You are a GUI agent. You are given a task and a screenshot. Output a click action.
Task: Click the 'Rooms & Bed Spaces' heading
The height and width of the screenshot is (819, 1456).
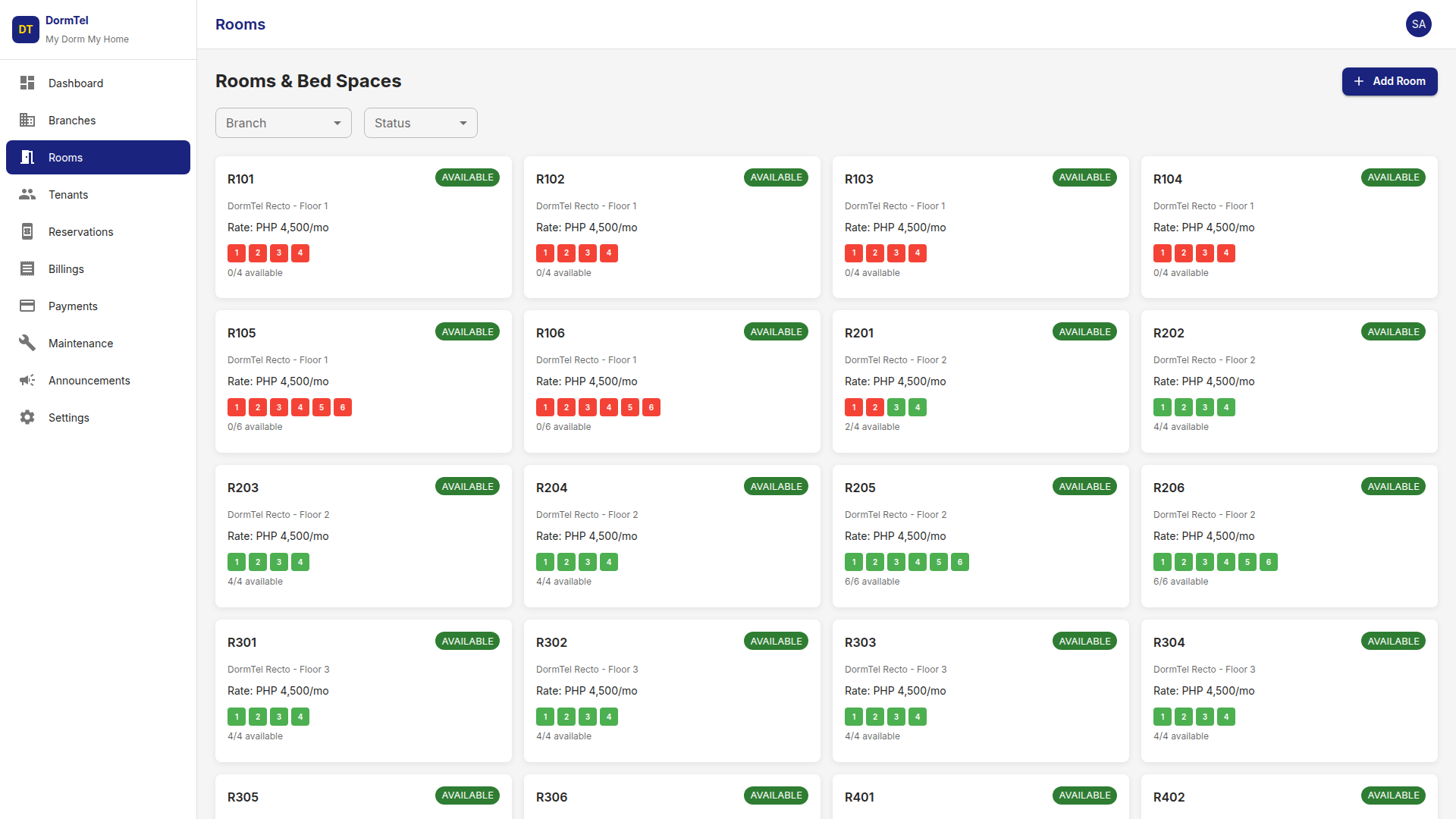pos(308,81)
